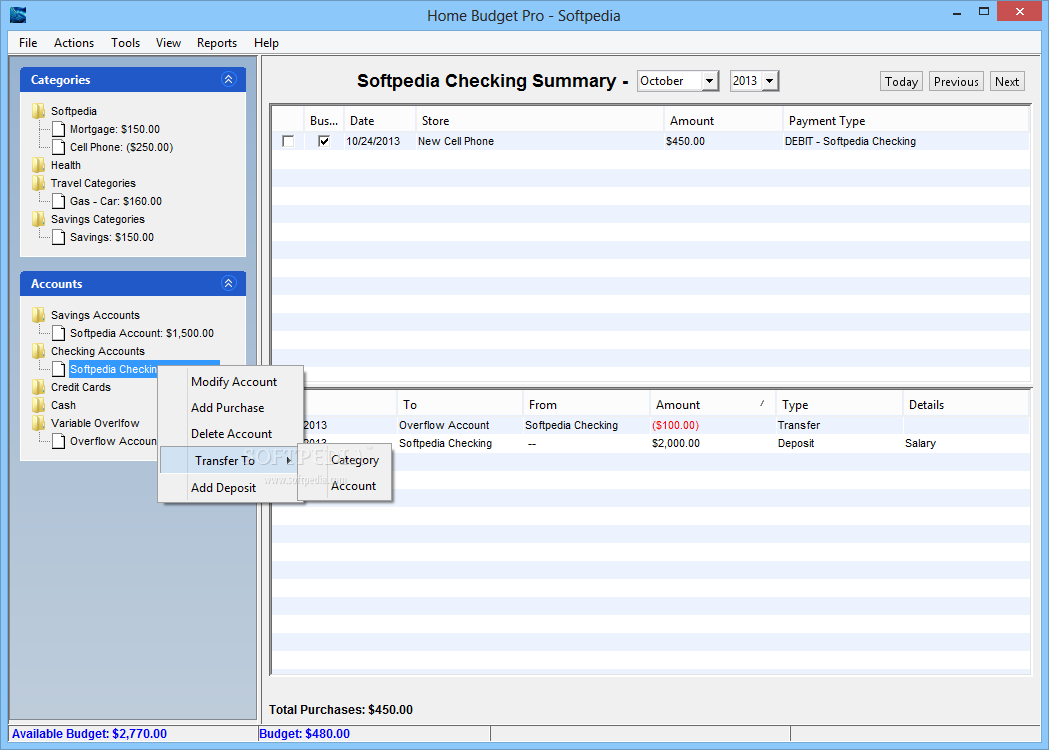
Task: Click the Savings Accounts folder icon
Action: pos(39,315)
